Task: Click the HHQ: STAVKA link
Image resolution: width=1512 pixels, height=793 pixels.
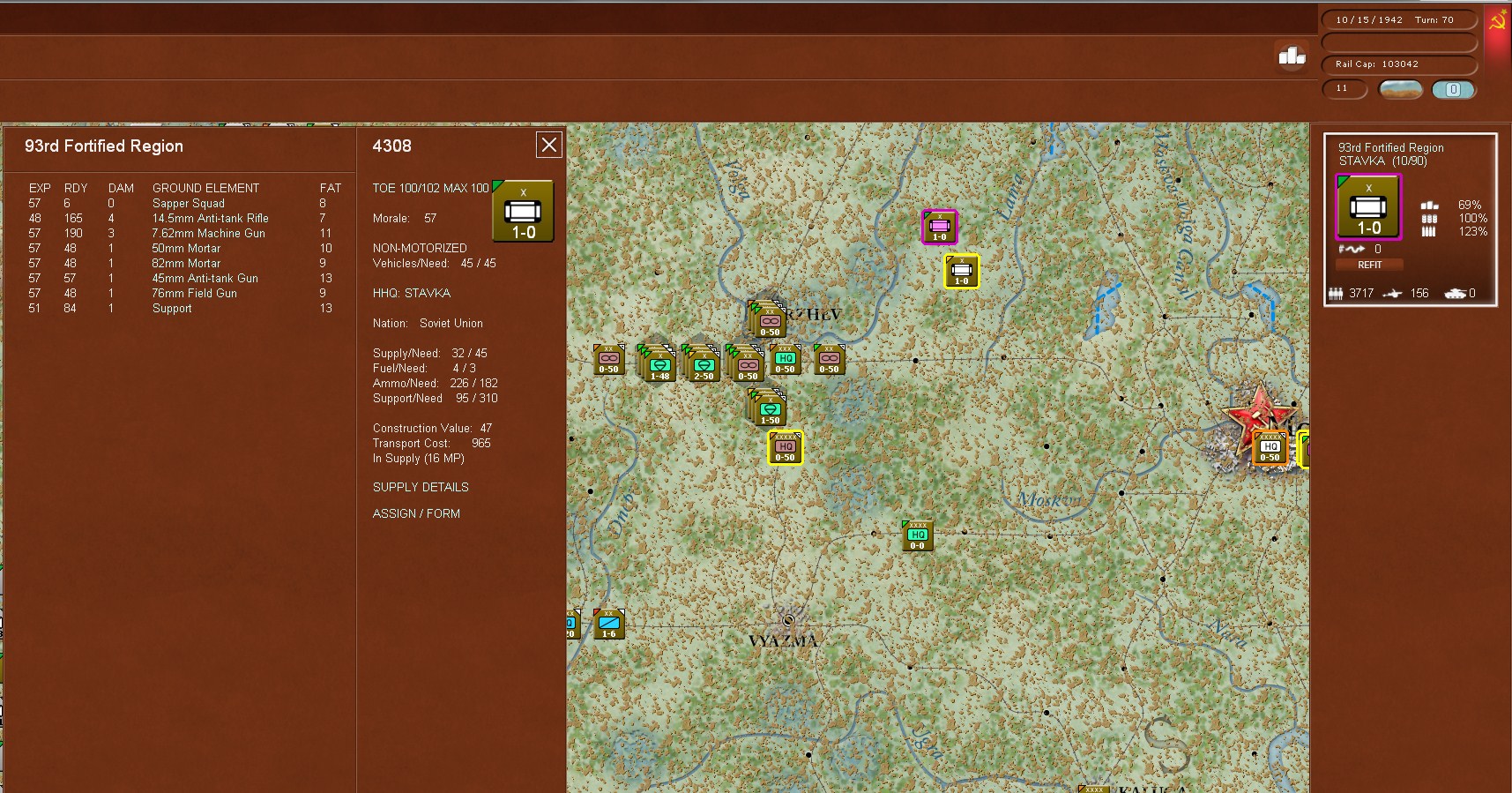Action: [412, 293]
